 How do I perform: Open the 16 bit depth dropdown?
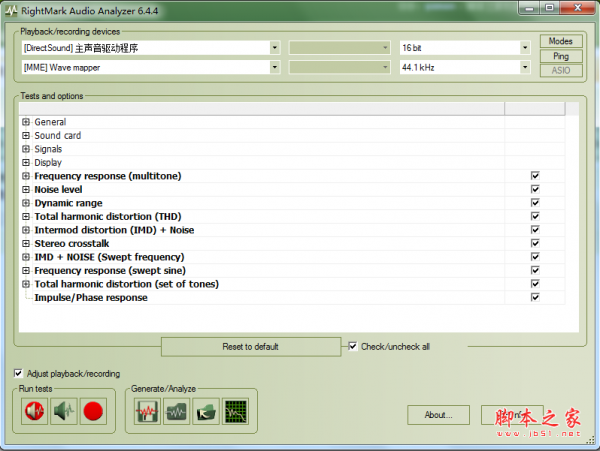coord(525,48)
